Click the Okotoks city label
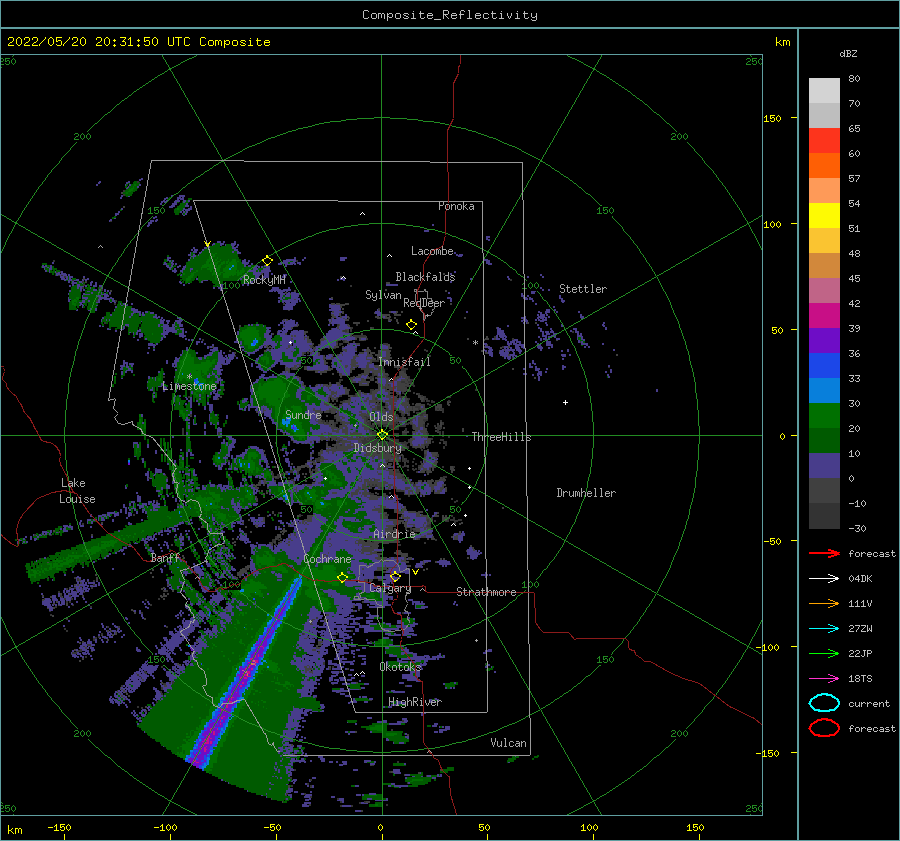The width and height of the screenshot is (900, 841). 401,667
